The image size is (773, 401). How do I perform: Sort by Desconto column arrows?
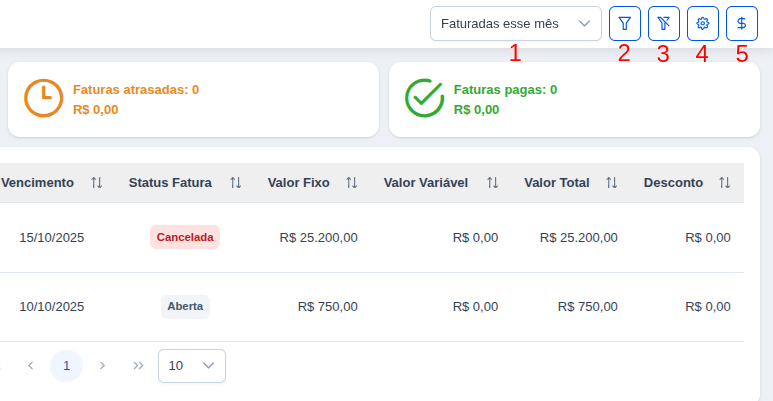[x=725, y=183]
